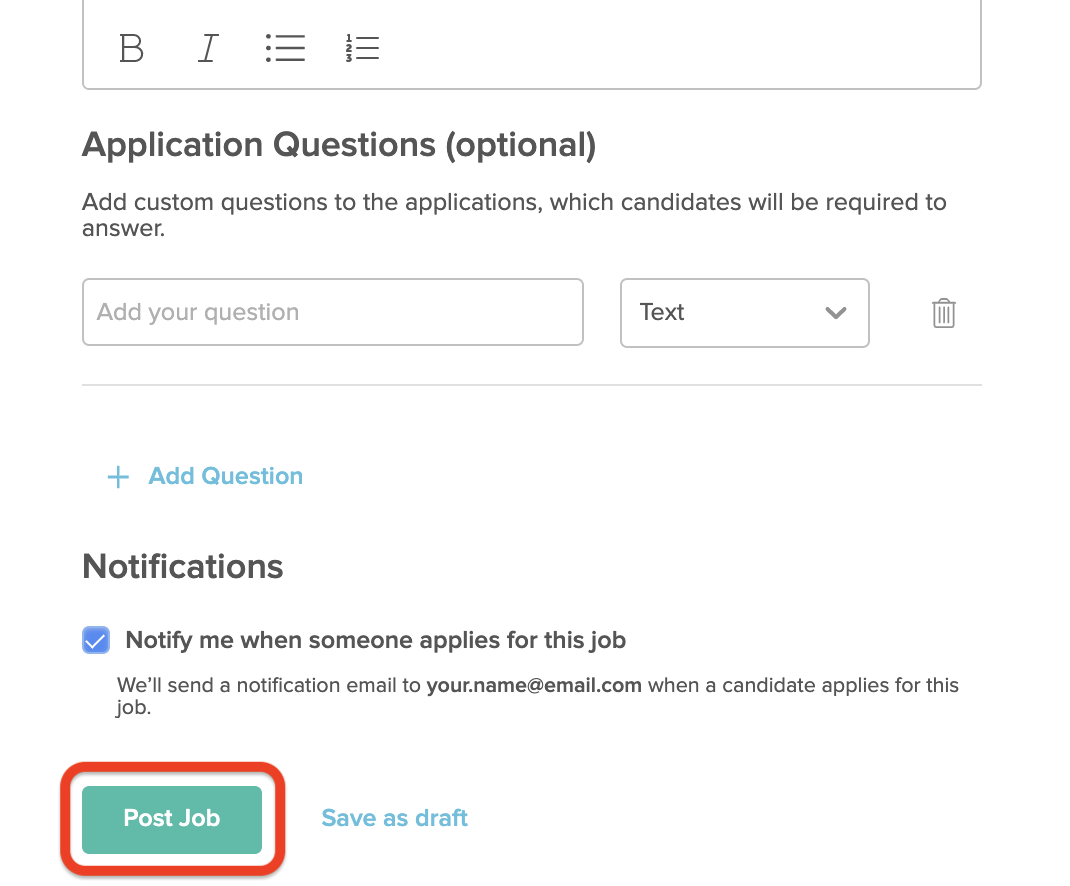Click the Post Job button
The image size is (1070, 886).
(172, 819)
